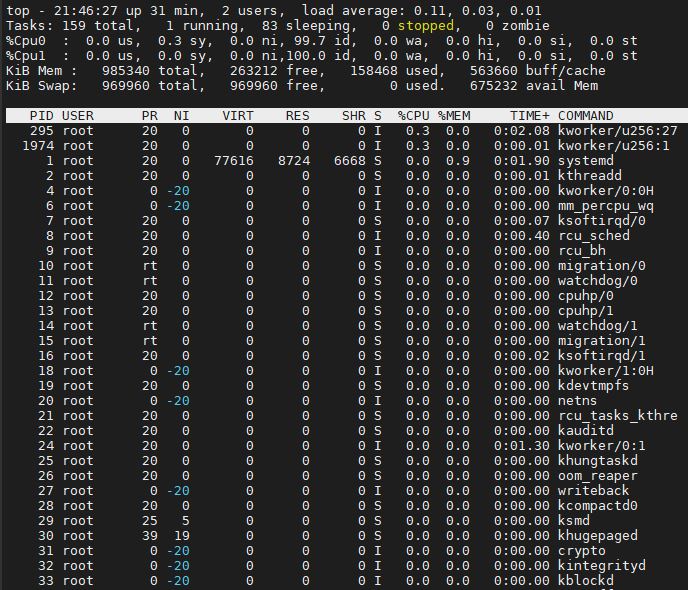Click PID 1974 in the process list
Screen dimensions: 688x590
pyautogui.click(x=38, y=146)
